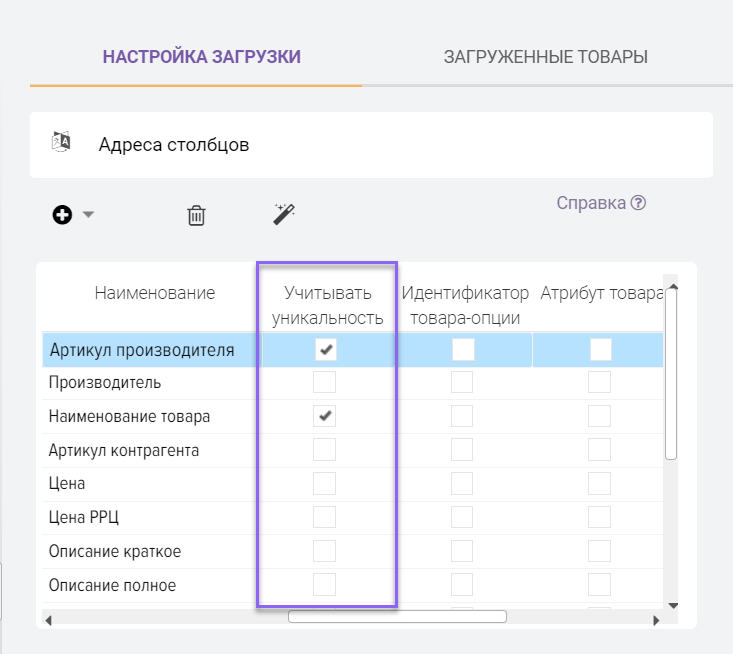Enable uniqueness checkbox for Производитель
Viewport: 733px width, 654px height.
pos(325,383)
